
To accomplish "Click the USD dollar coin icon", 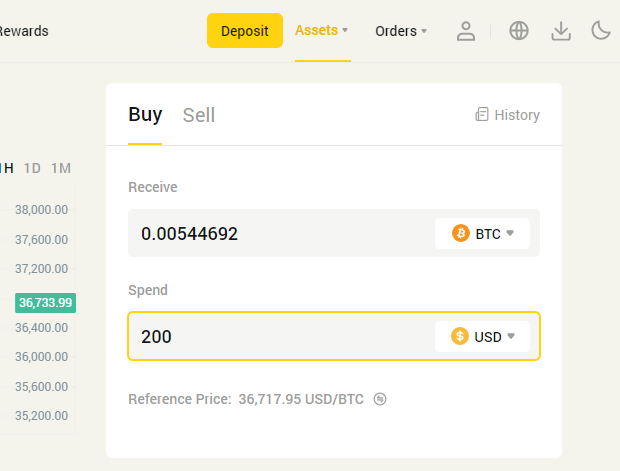I will coord(460,336).
